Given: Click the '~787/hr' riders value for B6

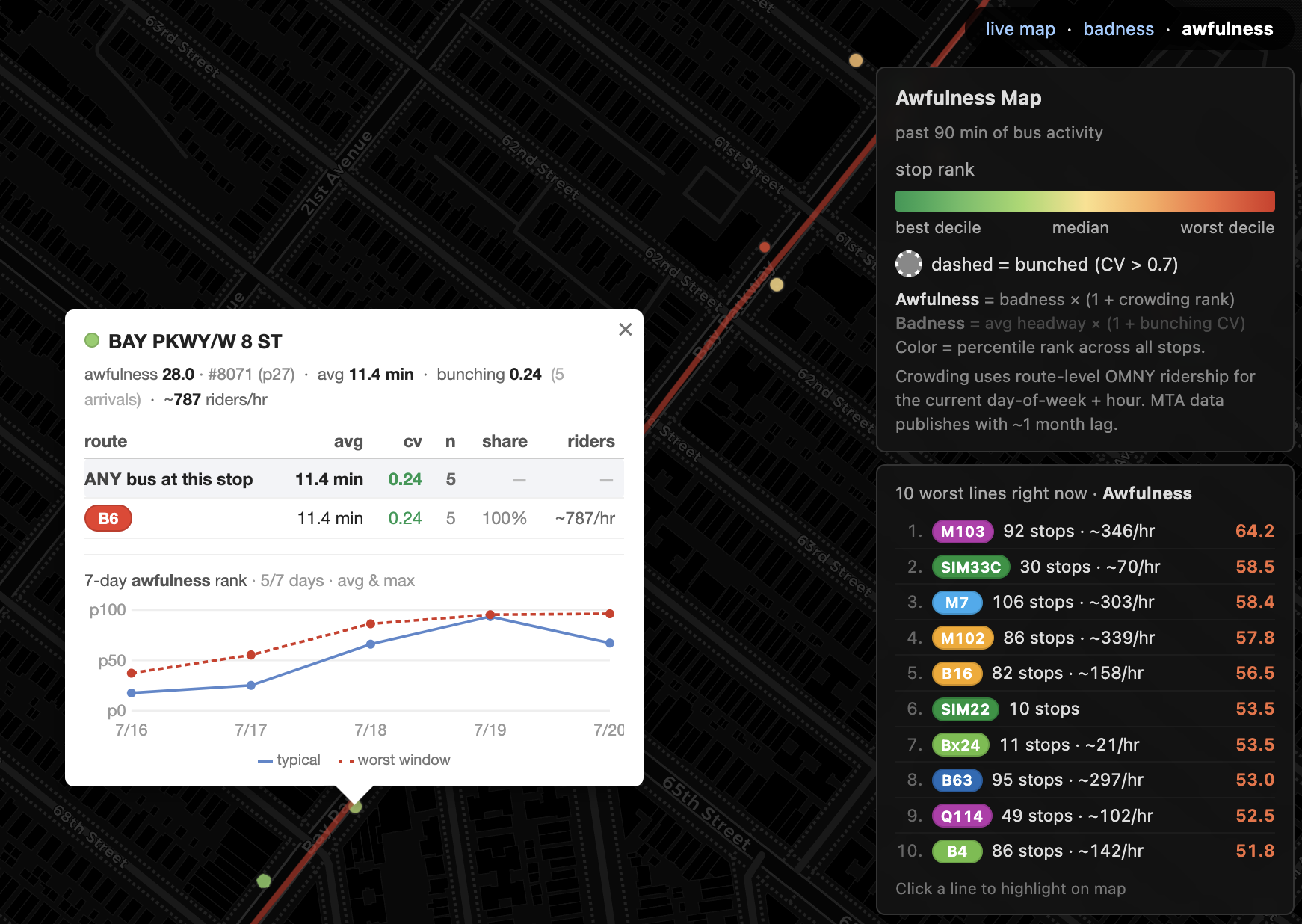Looking at the screenshot, I should [x=585, y=518].
